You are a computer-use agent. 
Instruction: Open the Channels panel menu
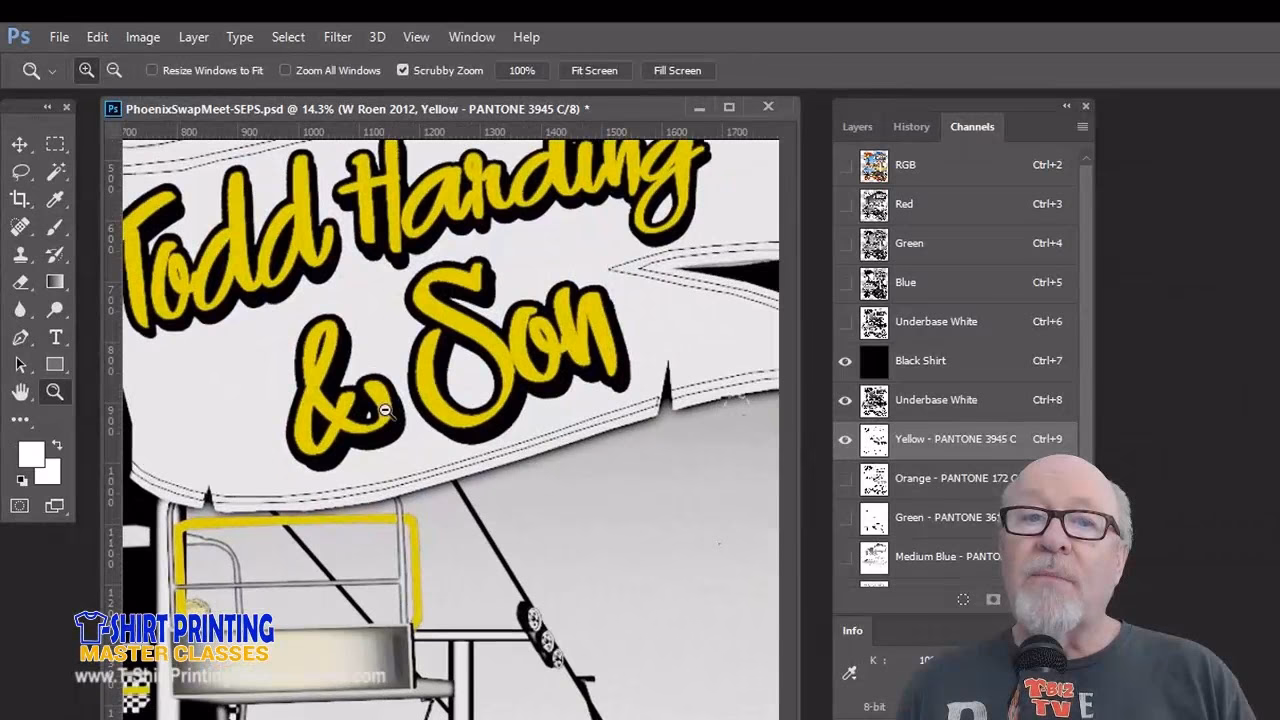pyautogui.click(x=1082, y=127)
